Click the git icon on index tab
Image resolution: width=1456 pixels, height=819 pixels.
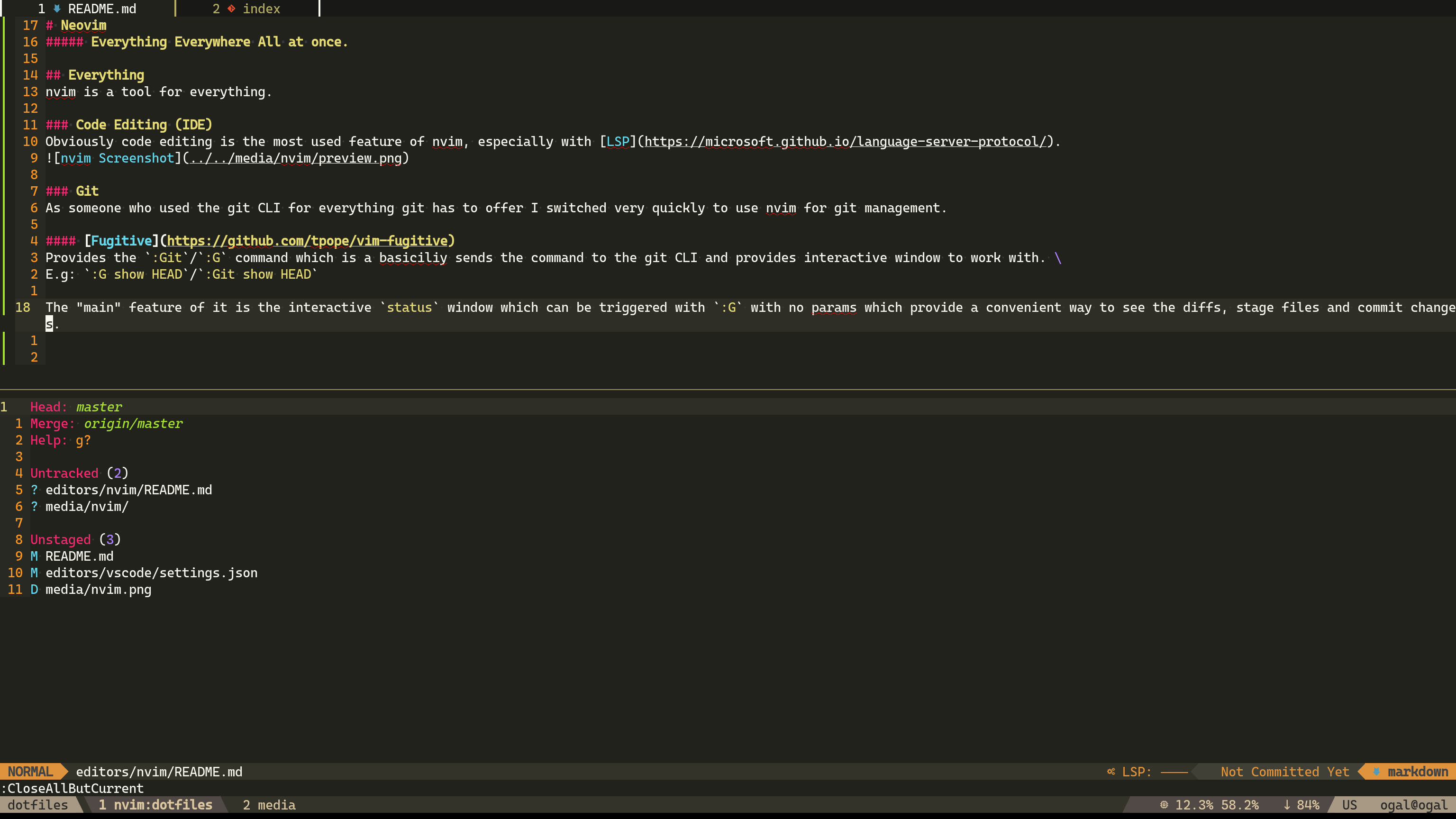(231, 9)
